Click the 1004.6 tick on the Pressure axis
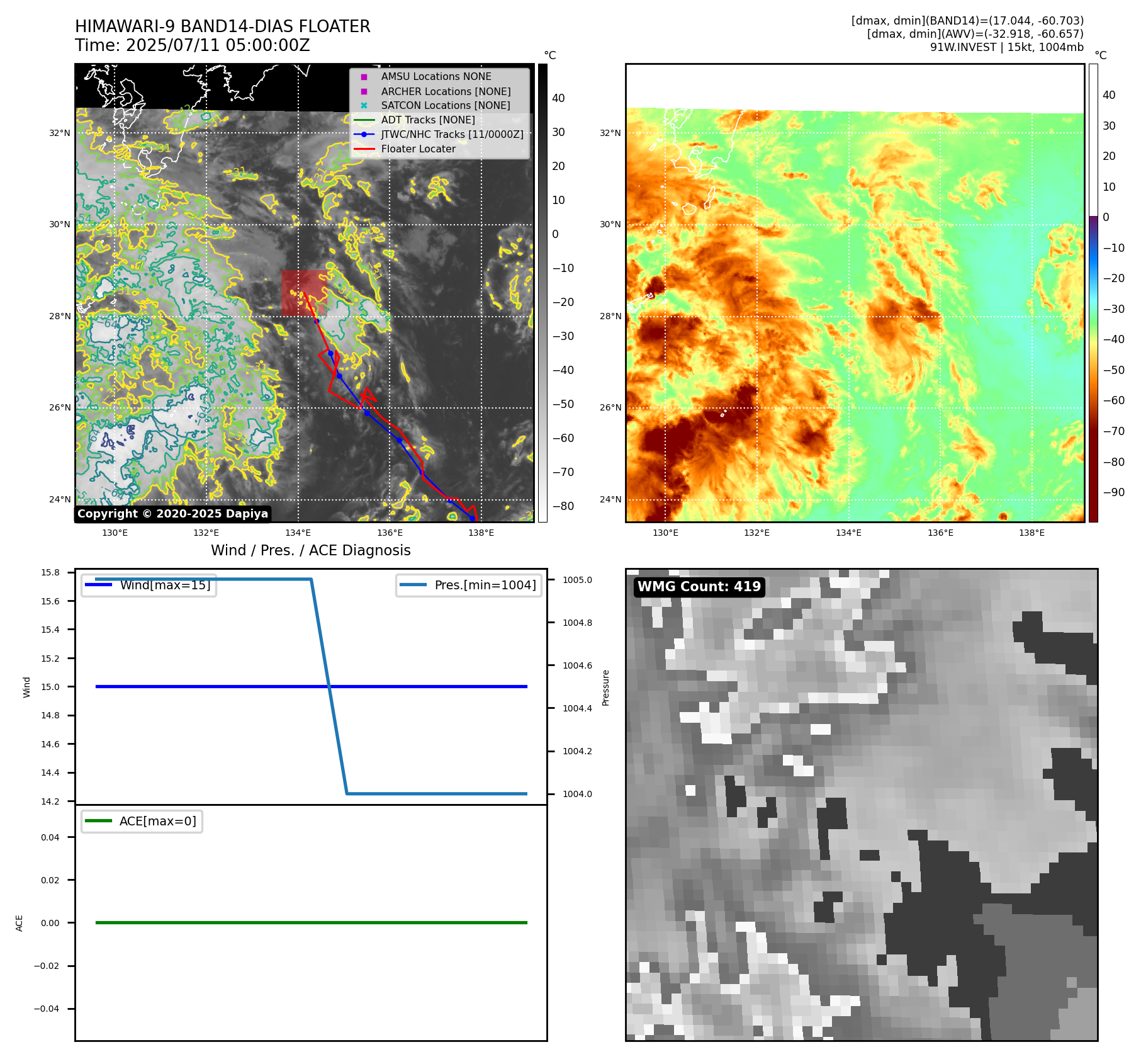1141x1064 pixels. tap(577, 665)
